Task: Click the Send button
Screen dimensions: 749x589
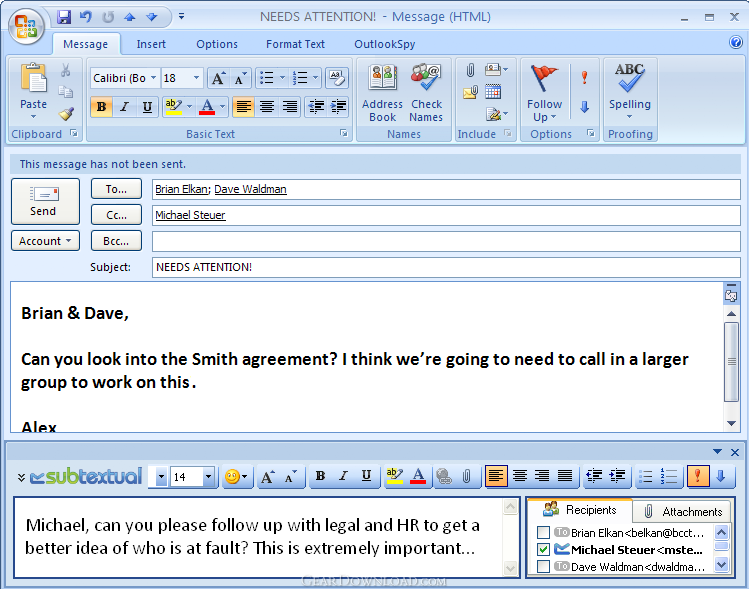Action: point(45,201)
